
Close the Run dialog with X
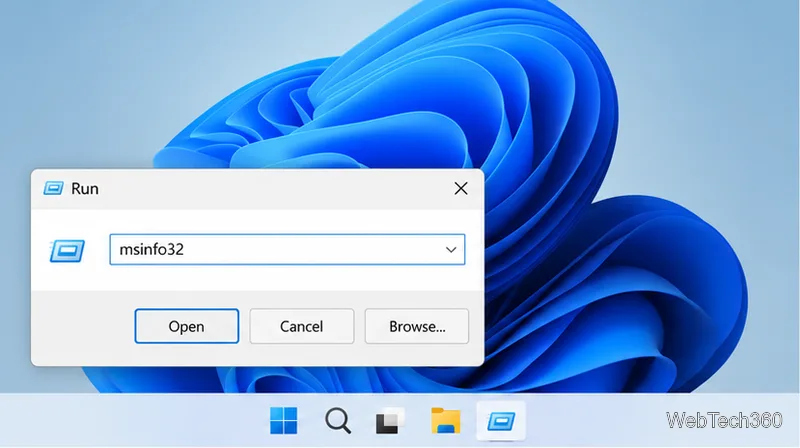tap(461, 188)
